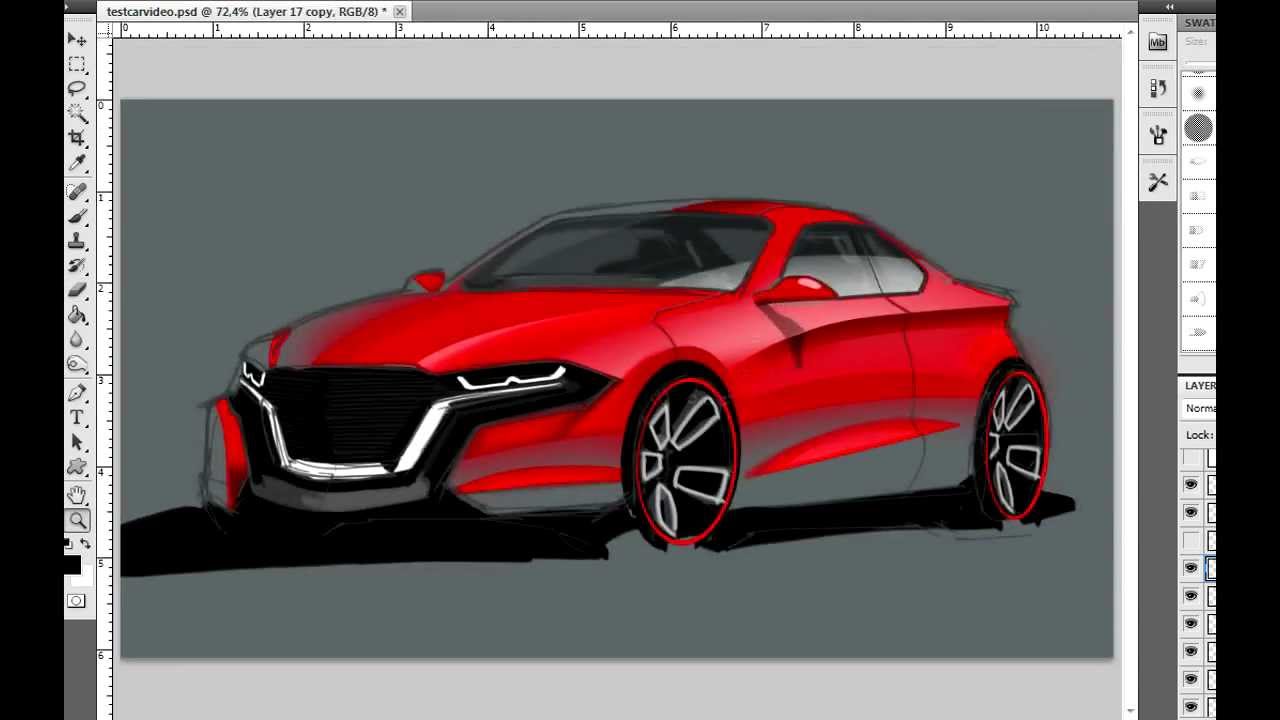Open the foreground color picker
Viewport: 1280px width, 720px height.
pos(71,564)
